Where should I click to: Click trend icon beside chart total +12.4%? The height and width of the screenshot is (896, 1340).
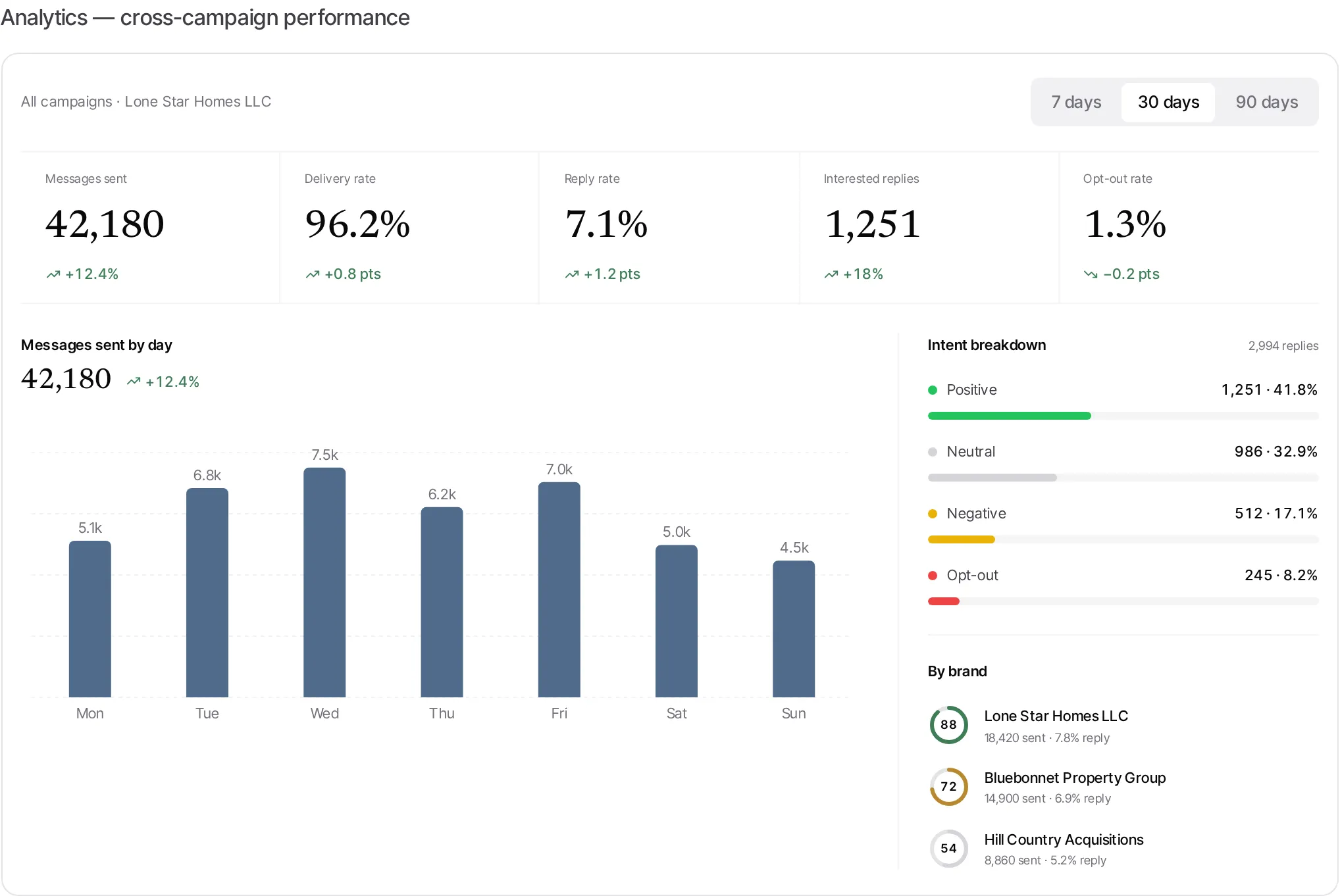point(134,382)
